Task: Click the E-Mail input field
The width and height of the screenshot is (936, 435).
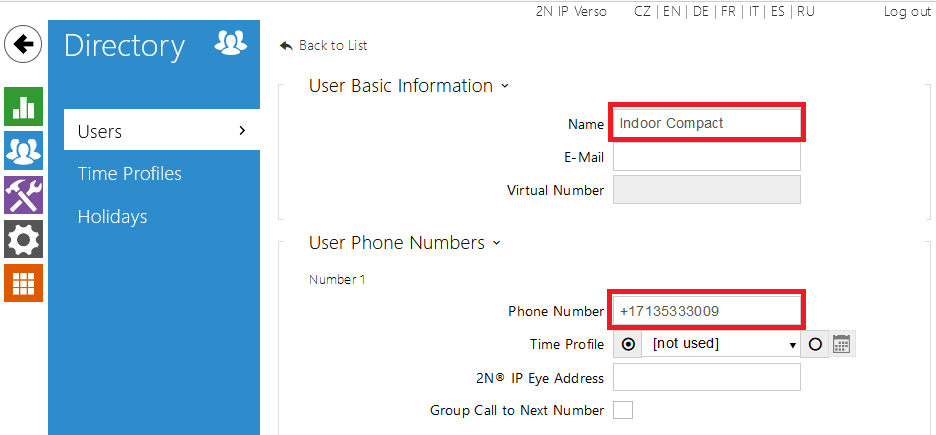Action: click(706, 157)
